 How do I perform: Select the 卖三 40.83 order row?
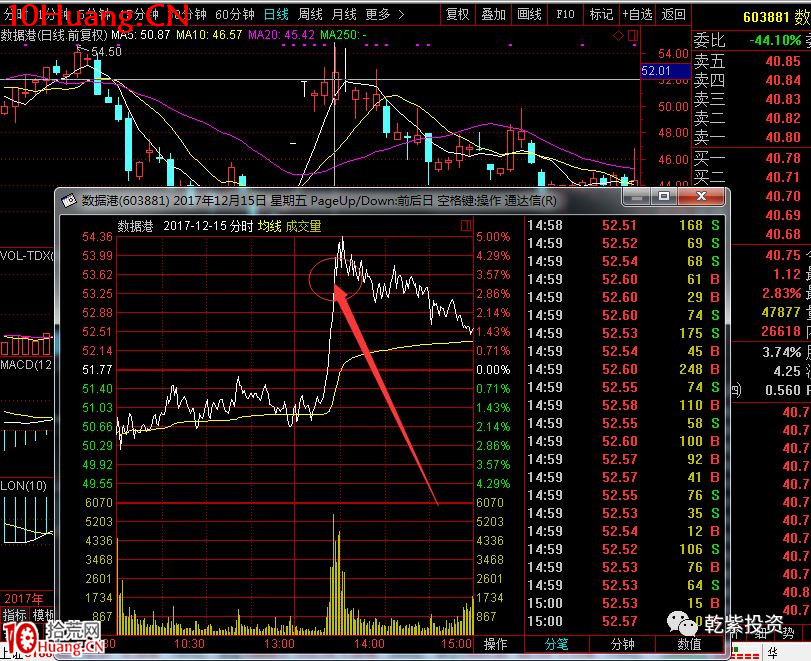pos(752,99)
